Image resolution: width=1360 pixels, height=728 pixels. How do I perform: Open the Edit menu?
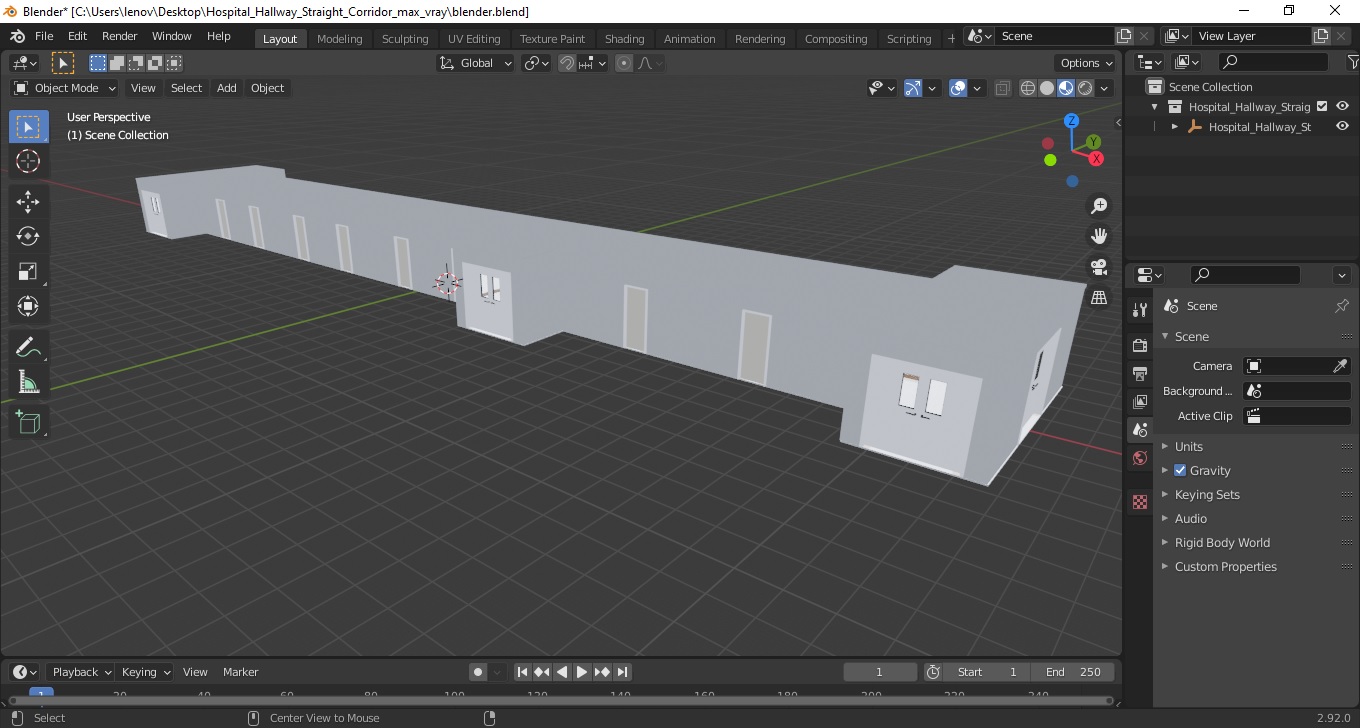(x=77, y=36)
